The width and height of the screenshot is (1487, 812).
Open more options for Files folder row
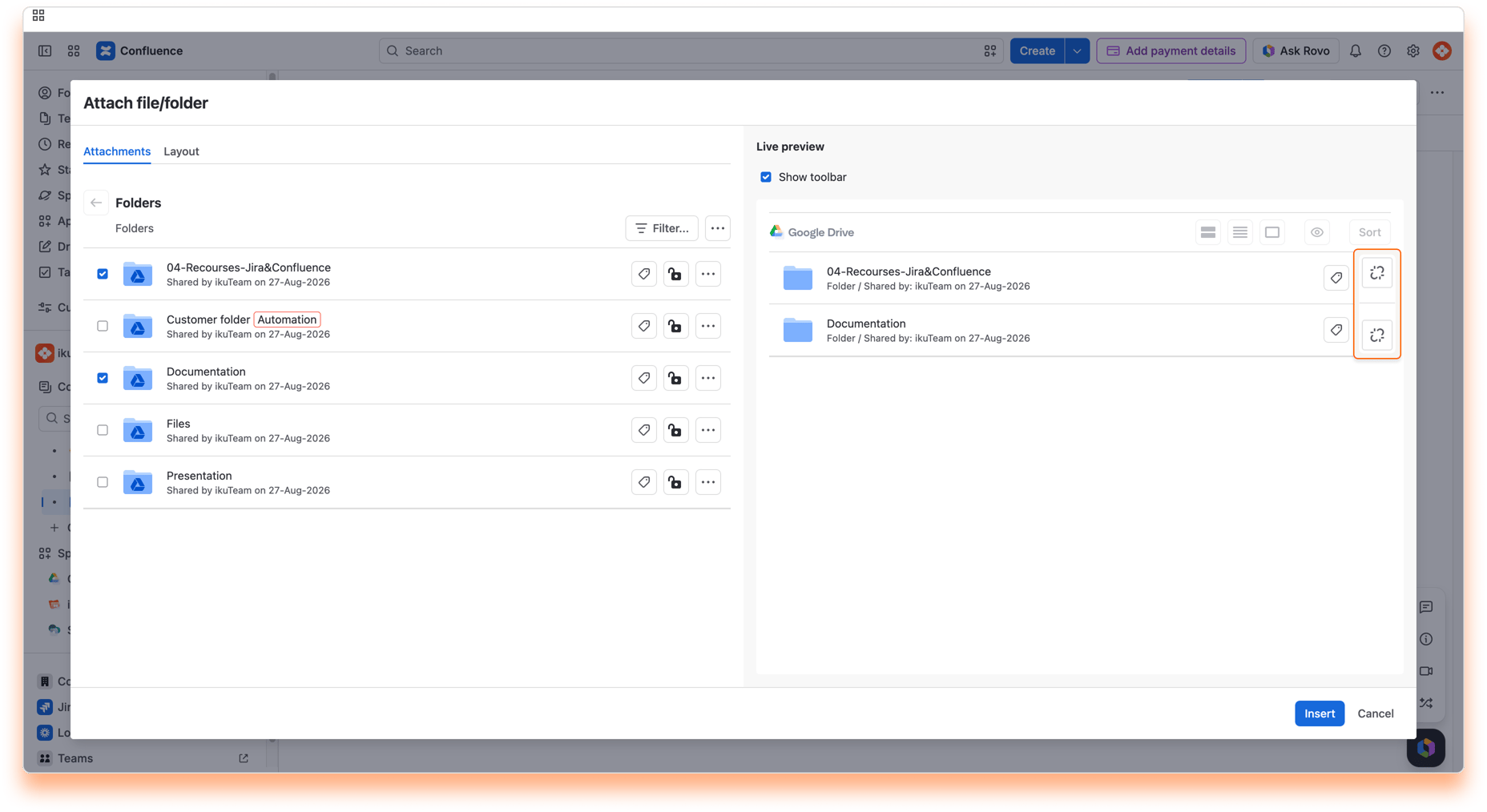point(708,430)
